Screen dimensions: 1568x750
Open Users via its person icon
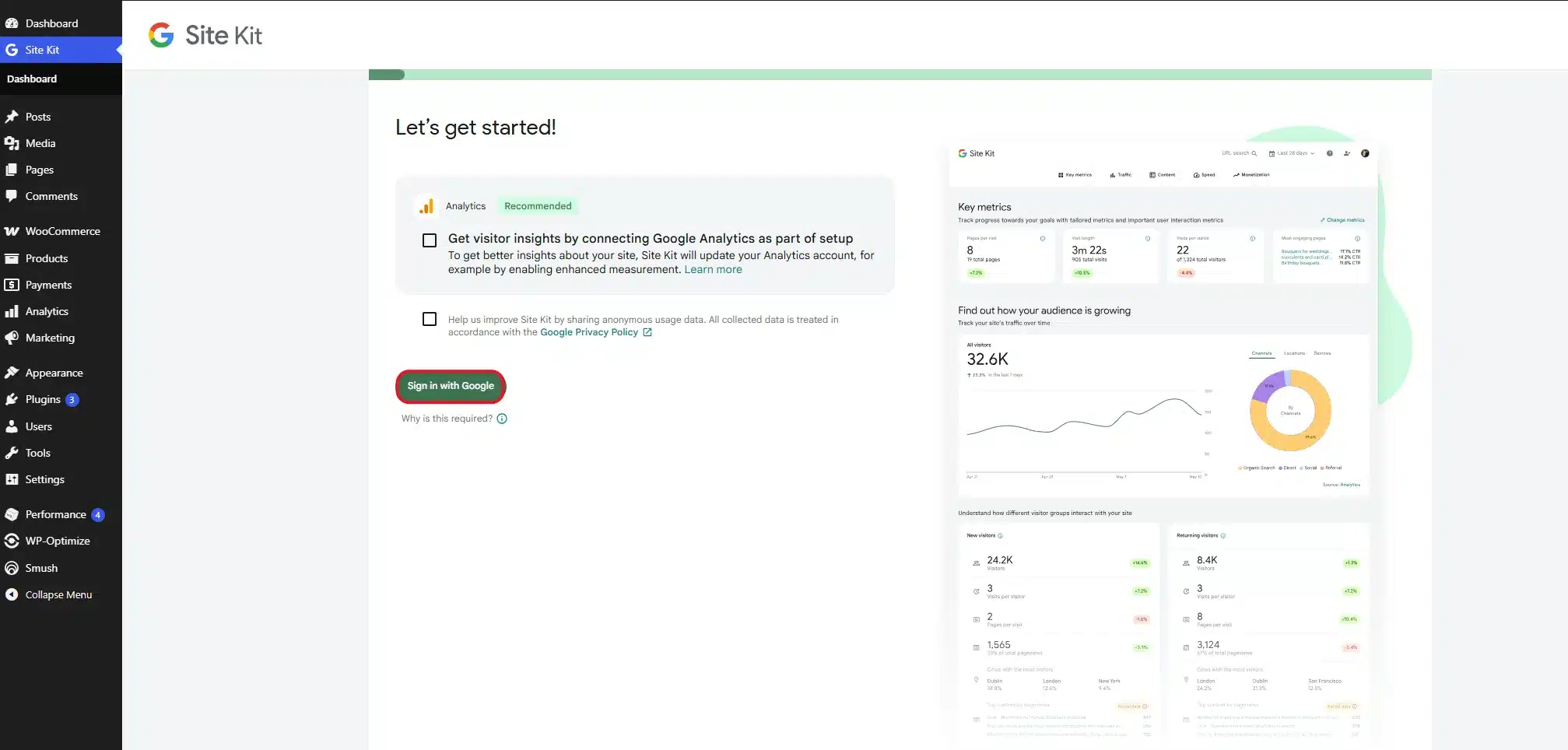click(12, 426)
